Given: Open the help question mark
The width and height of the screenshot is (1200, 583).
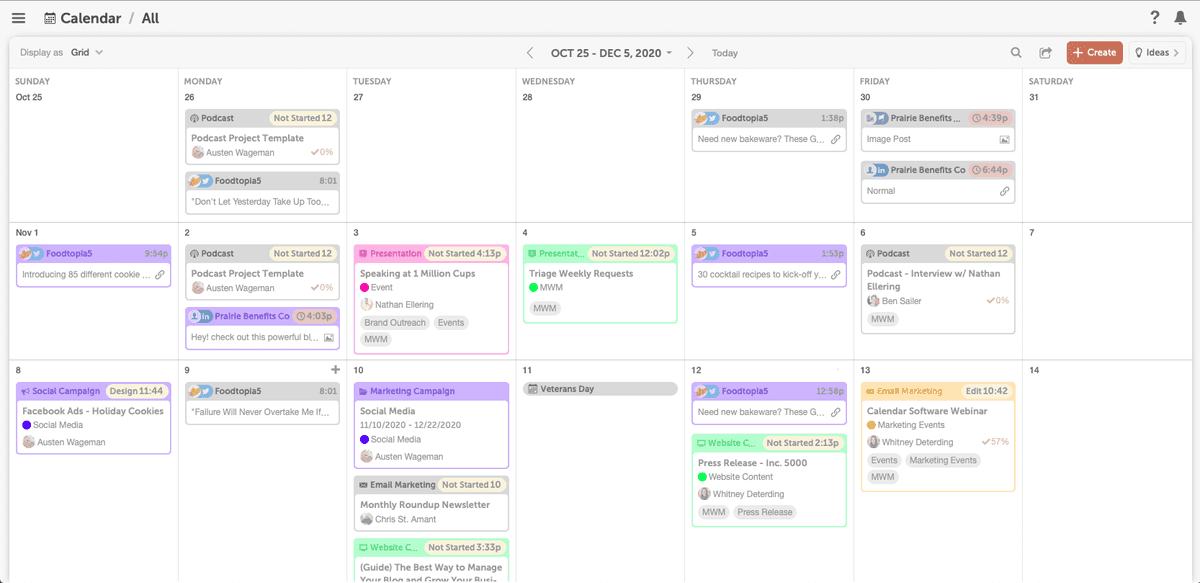Looking at the screenshot, I should coord(1154,17).
